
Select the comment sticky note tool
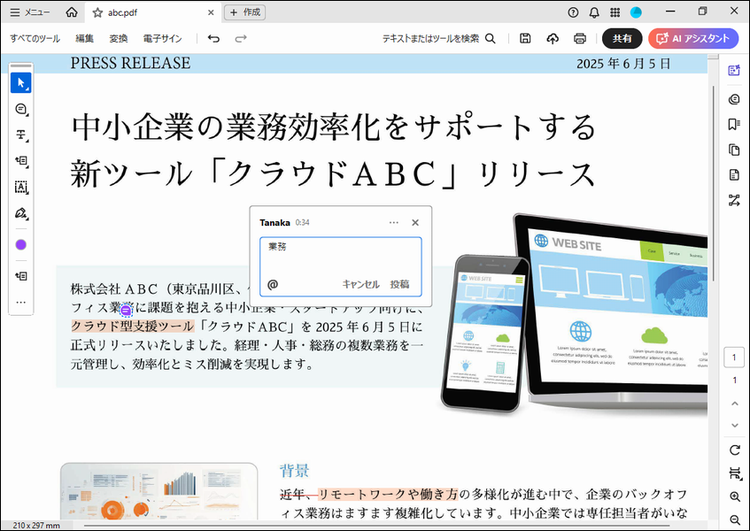(x=21, y=109)
